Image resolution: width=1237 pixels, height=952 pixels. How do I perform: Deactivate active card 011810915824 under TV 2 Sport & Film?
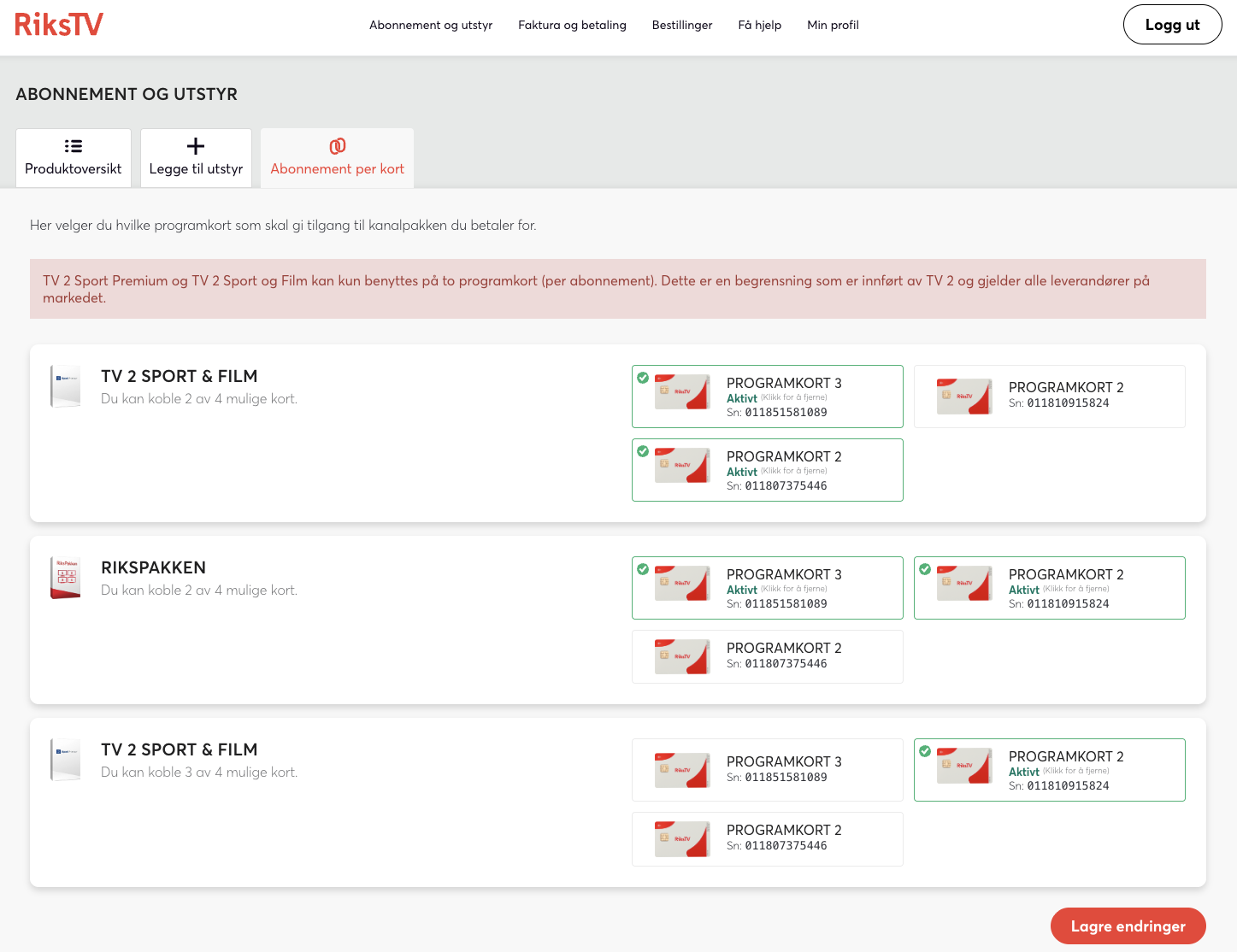(x=1050, y=770)
